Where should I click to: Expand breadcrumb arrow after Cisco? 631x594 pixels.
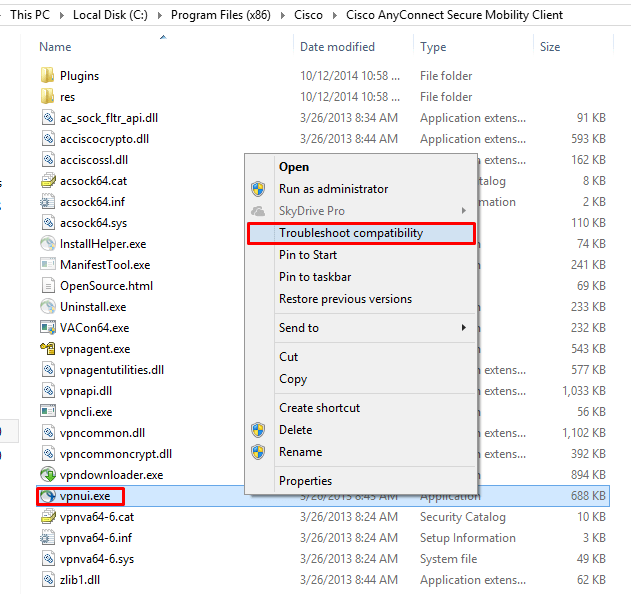coord(334,15)
